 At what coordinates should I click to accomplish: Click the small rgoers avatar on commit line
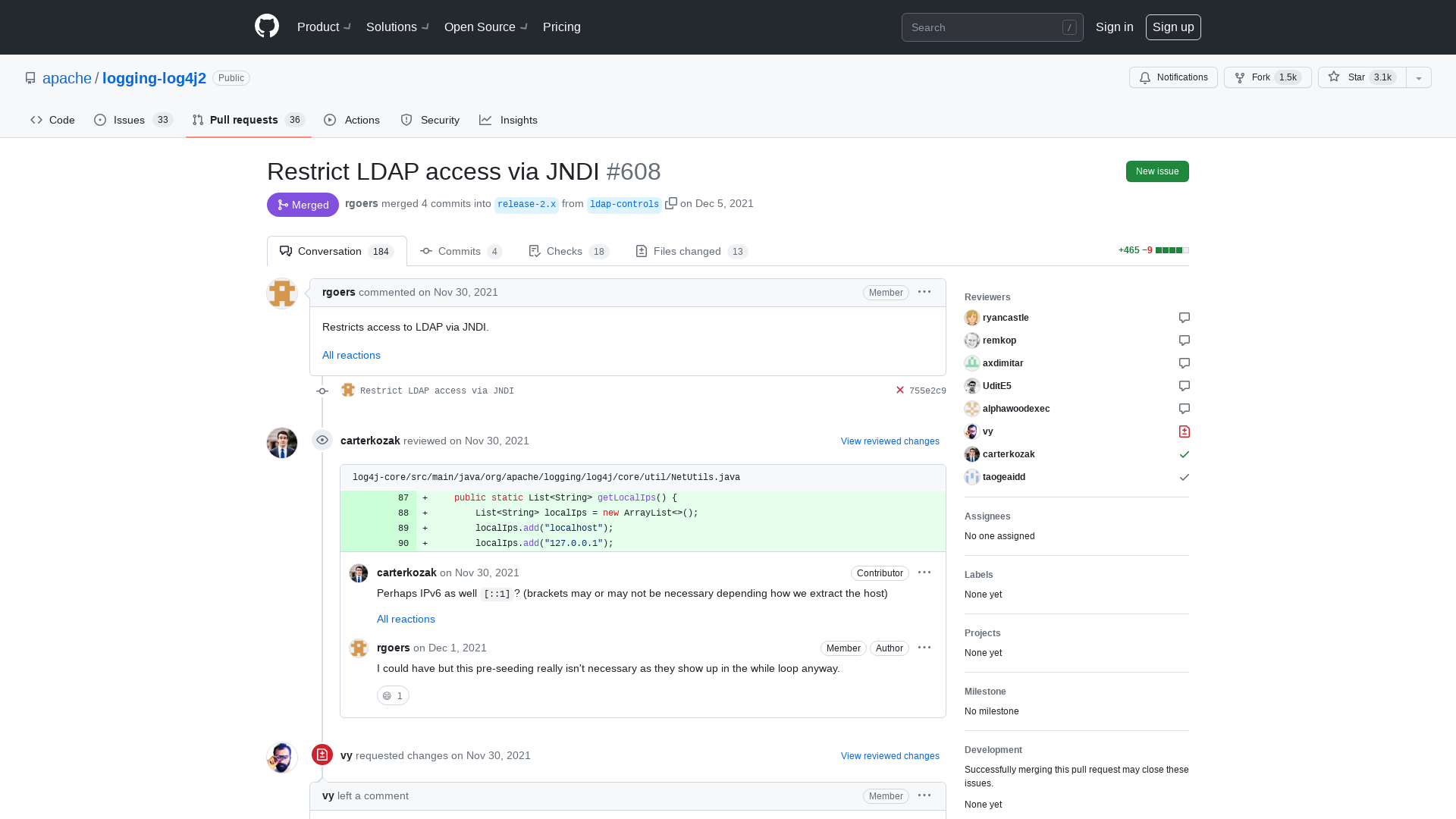[348, 390]
